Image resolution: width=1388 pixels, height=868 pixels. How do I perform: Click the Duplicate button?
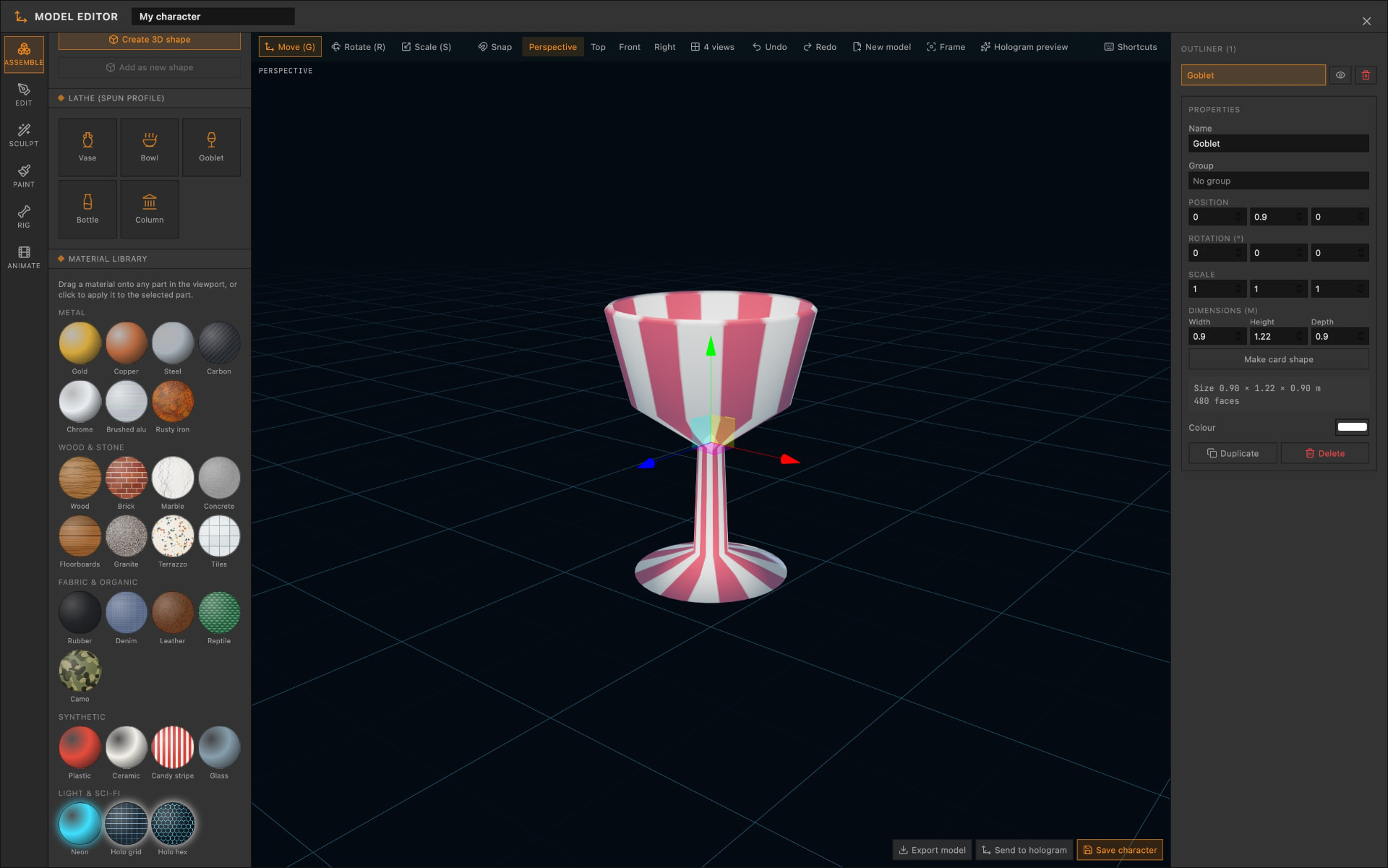[1233, 453]
